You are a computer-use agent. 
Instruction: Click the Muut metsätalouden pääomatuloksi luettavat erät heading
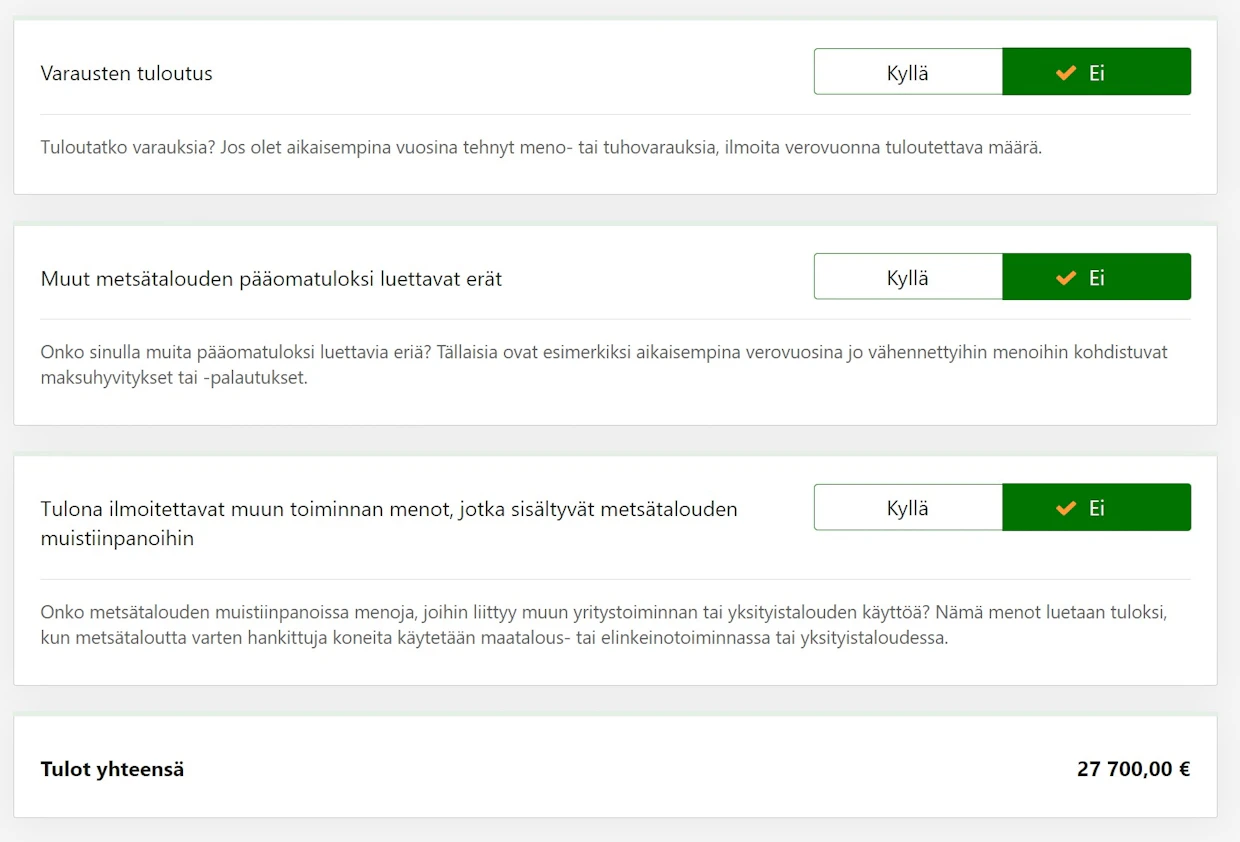[x=271, y=279]
